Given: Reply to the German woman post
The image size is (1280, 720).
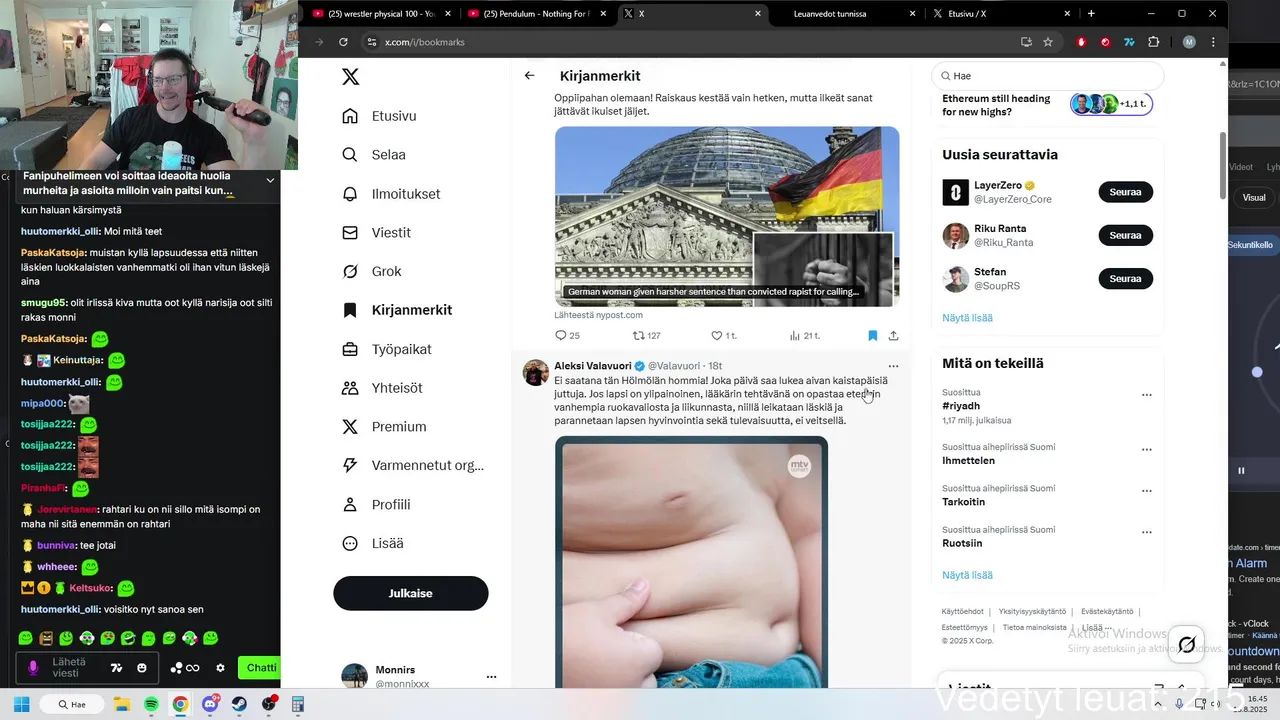Looking at the screenshot, I should click(x=567, y=336).
